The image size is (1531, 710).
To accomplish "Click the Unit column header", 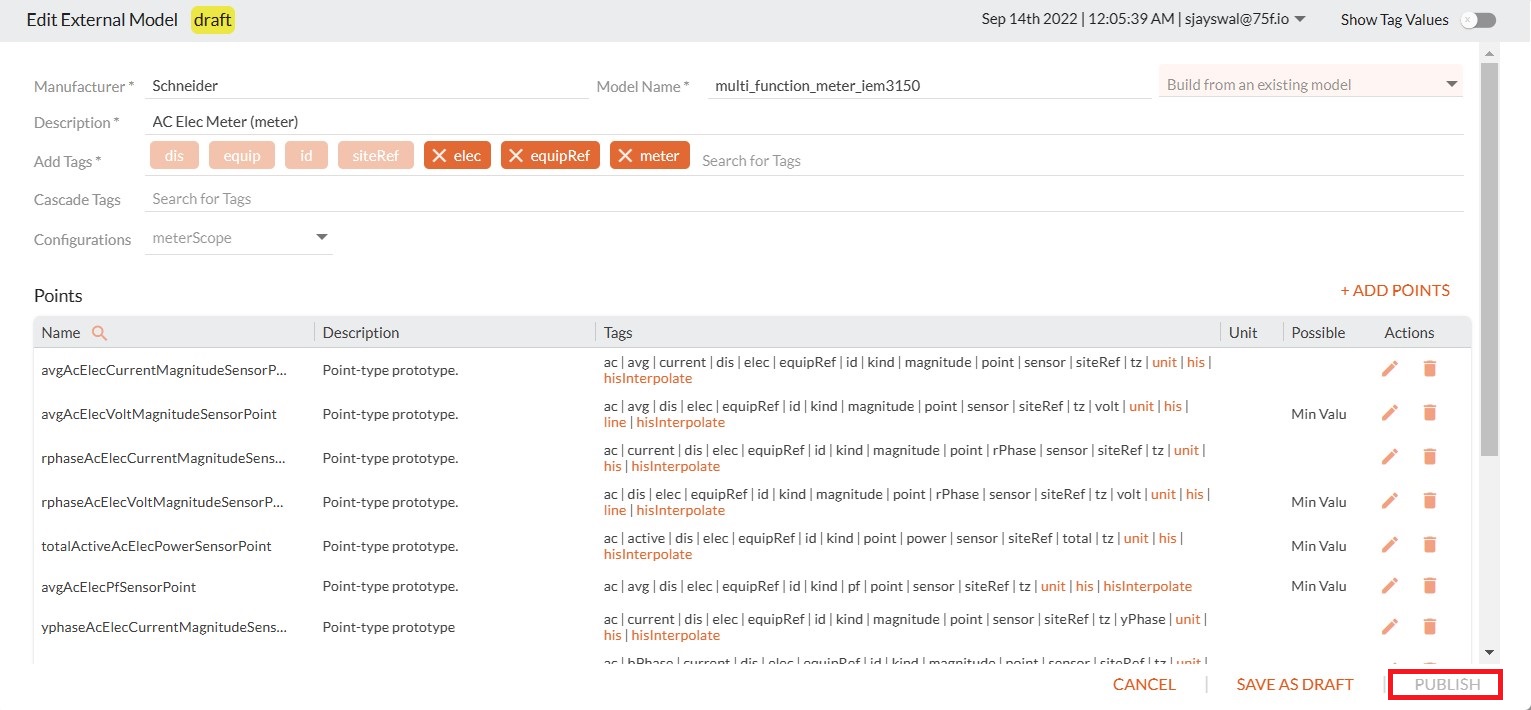I will 1243,333.
